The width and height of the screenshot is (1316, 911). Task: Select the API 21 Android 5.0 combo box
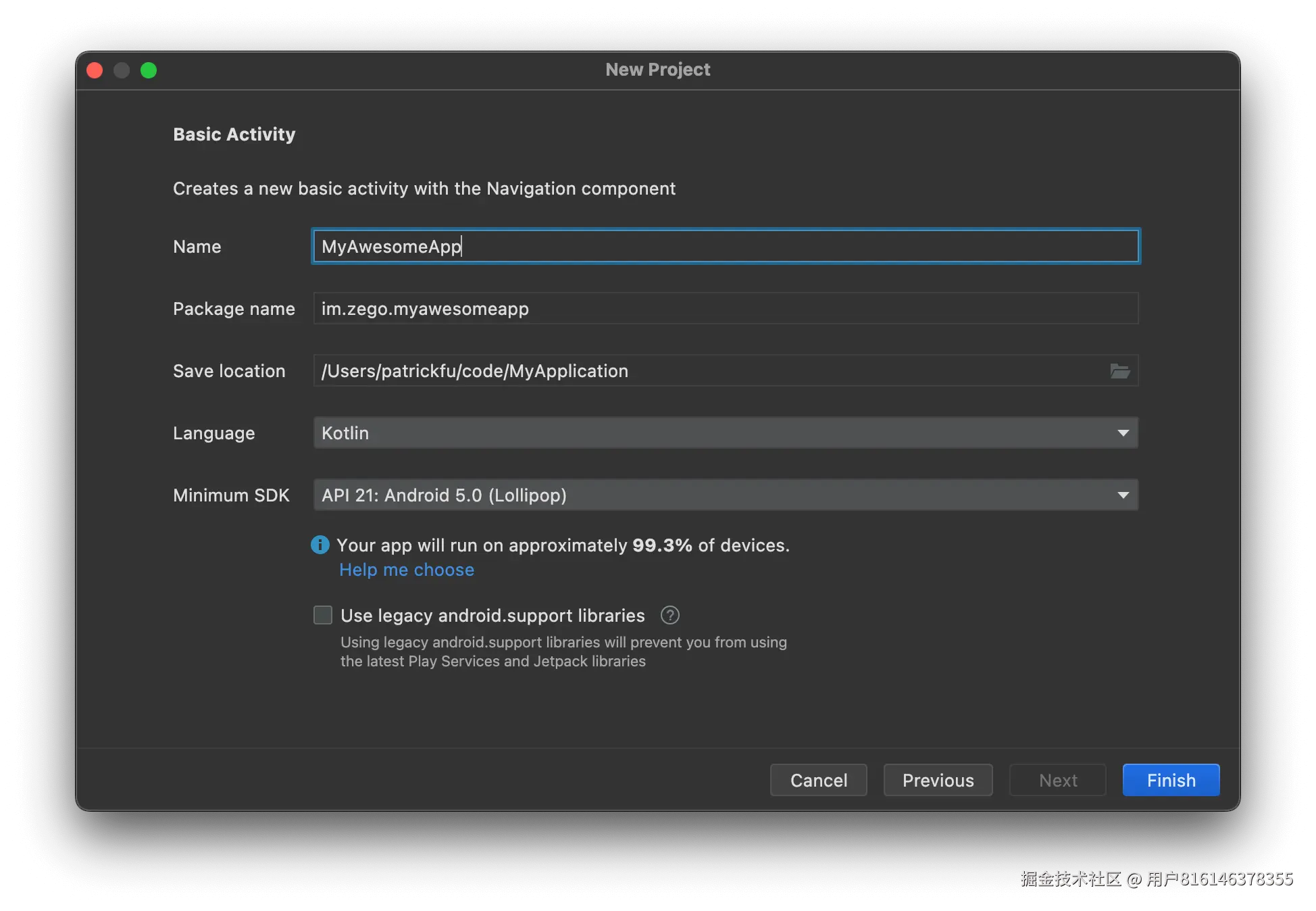pyautogui.click(x=709, y=495)
